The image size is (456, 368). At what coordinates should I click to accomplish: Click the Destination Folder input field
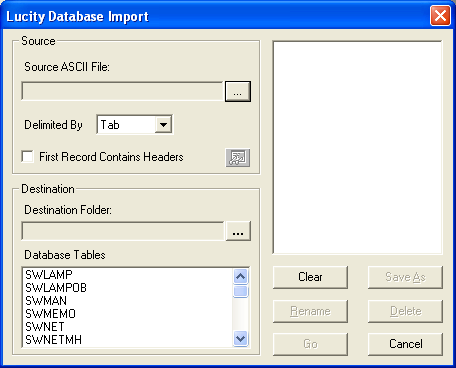[123, 231]
